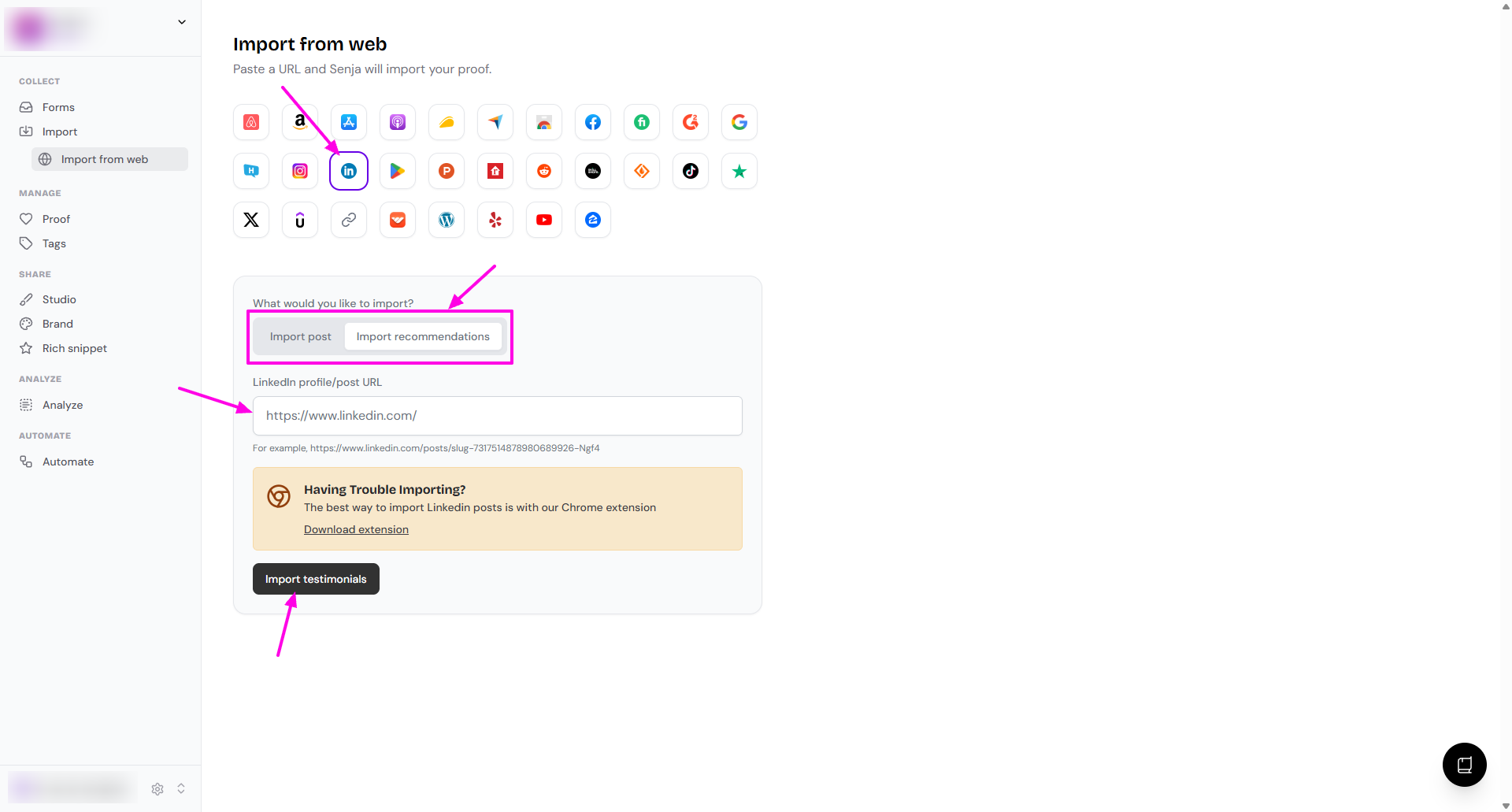Select the WordPress import source
This screenshot has width=1512, height=812.
447,220
